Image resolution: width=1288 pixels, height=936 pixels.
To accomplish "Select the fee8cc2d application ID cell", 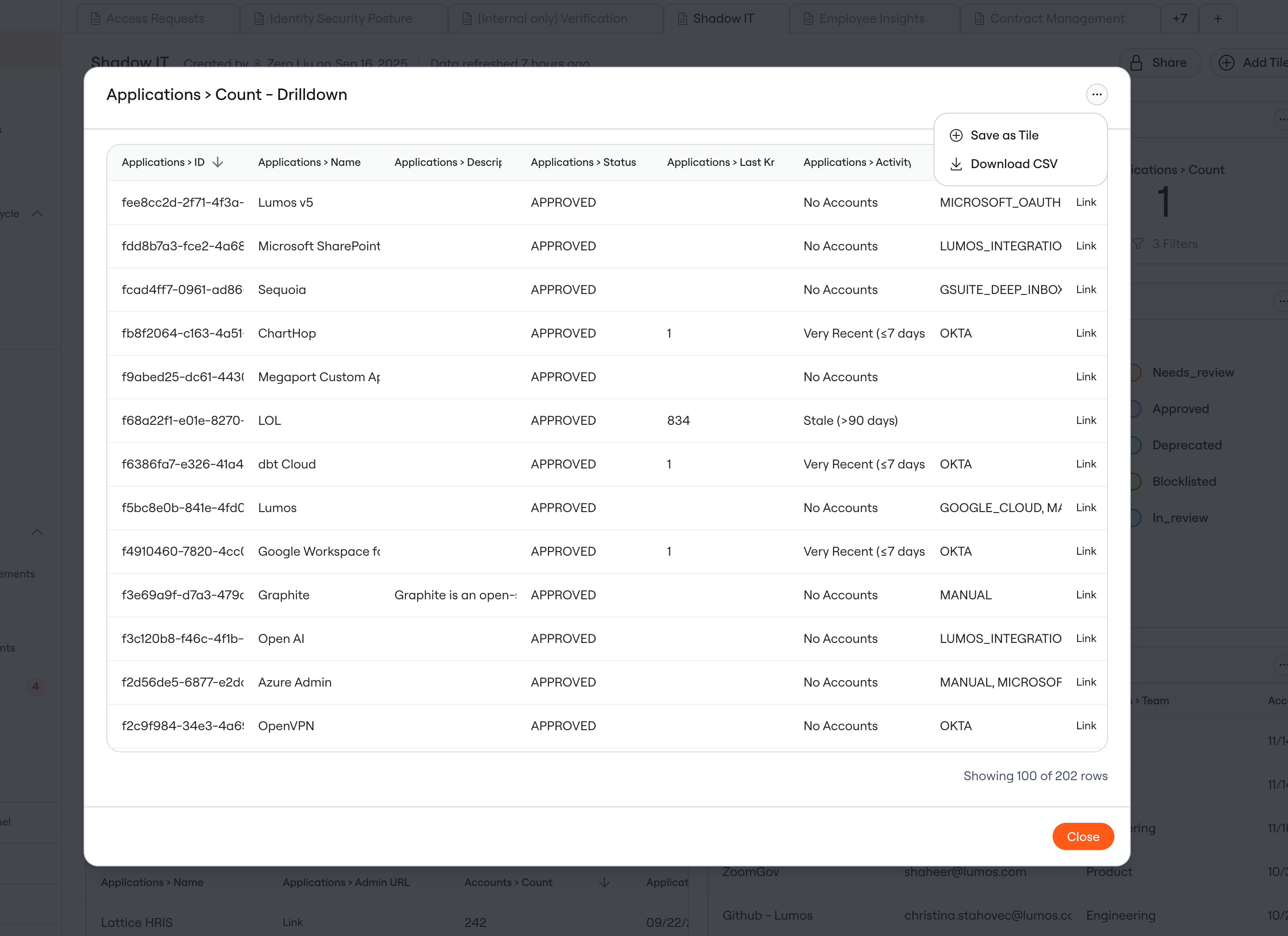I will pyautogui.click(x=182, y=203).
